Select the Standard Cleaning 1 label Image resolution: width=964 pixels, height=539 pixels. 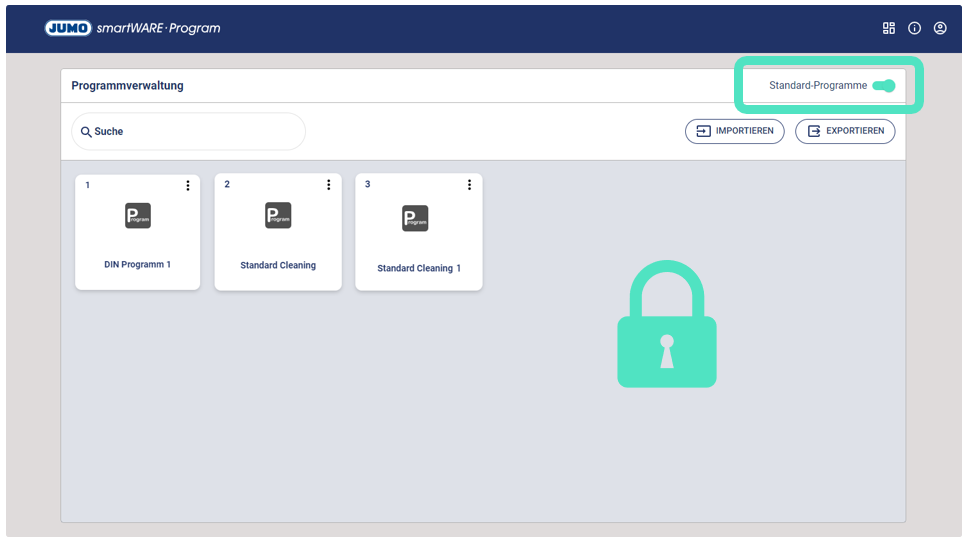[419, 268]
